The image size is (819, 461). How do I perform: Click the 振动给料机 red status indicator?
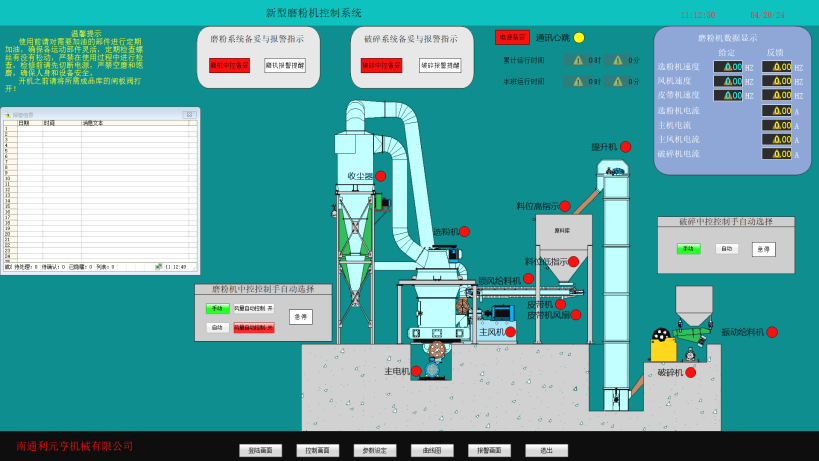click(x=772, y=332)
